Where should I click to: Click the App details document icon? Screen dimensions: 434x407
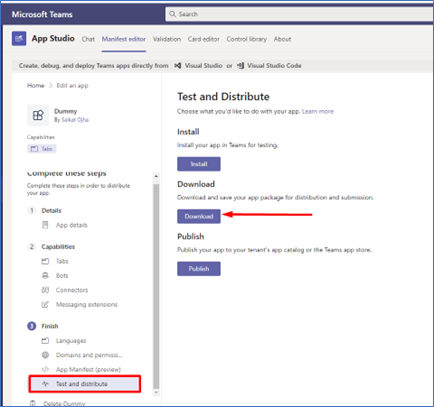pyautogui.click(x=45, y=225)
